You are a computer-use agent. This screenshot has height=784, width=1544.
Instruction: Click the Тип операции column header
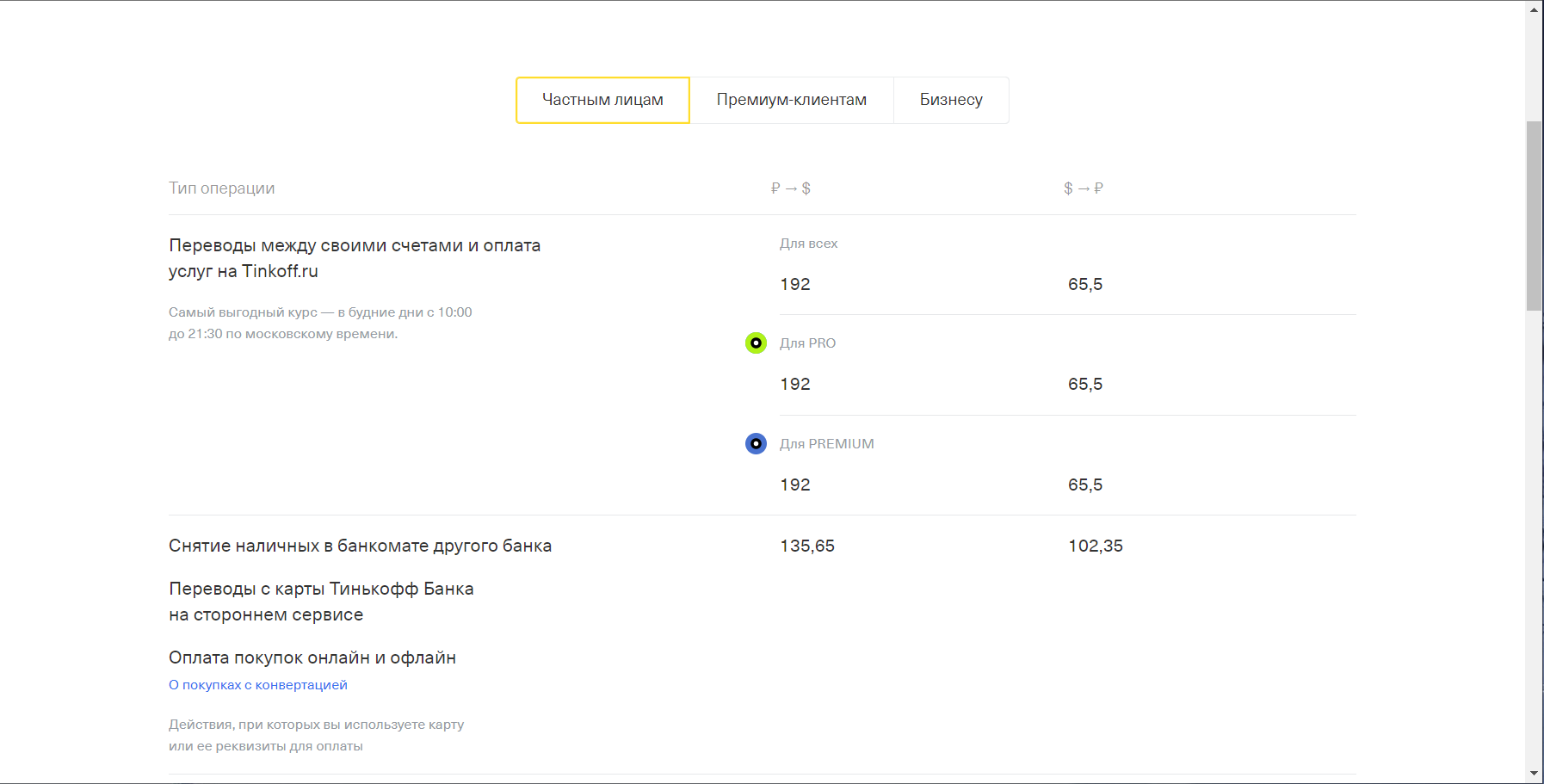pyautogui.click(x=222, y=188)
